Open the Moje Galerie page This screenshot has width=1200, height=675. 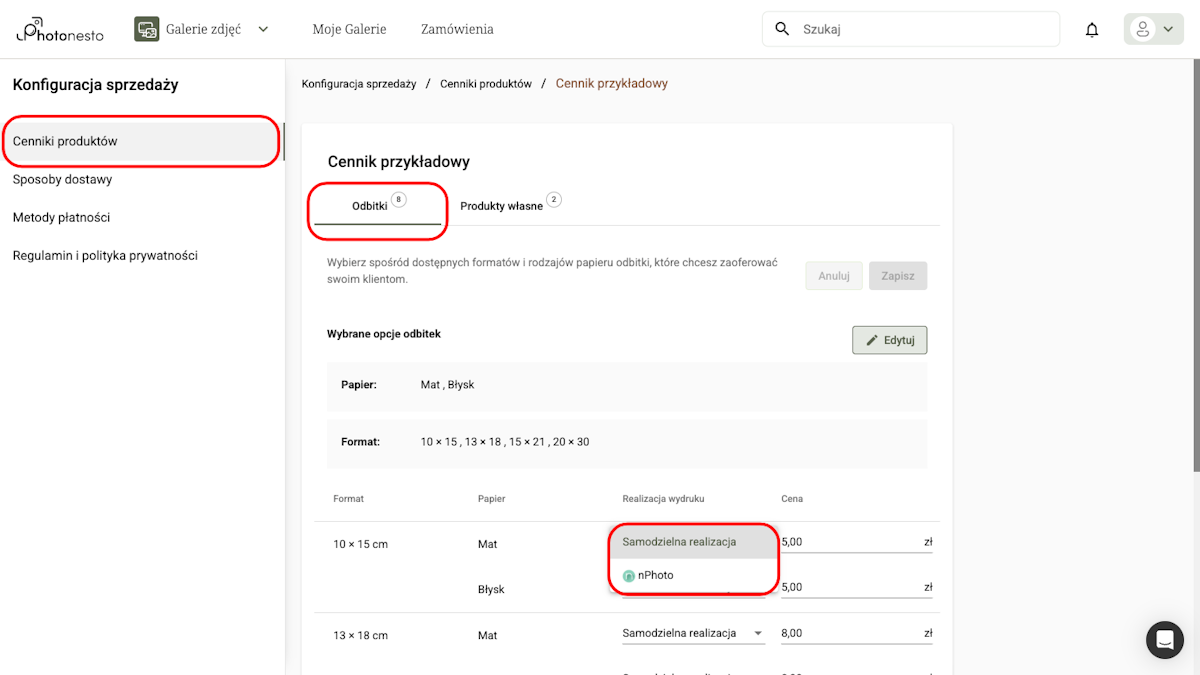349,29
